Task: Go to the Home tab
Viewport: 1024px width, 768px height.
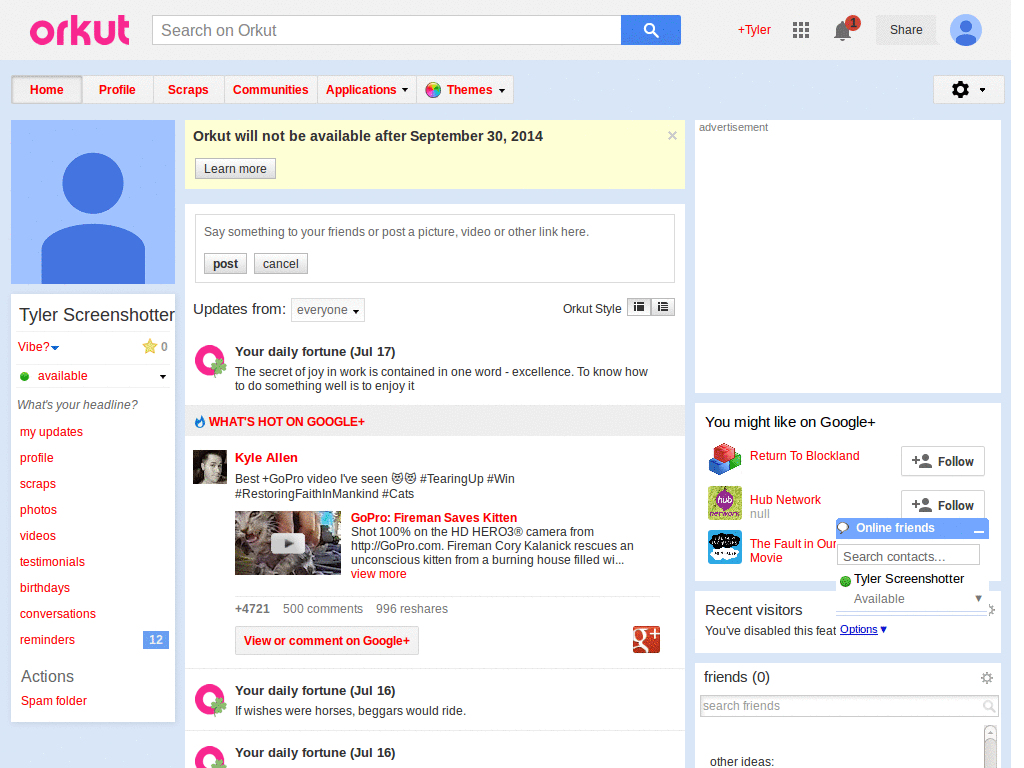Action: click(47, 90)
